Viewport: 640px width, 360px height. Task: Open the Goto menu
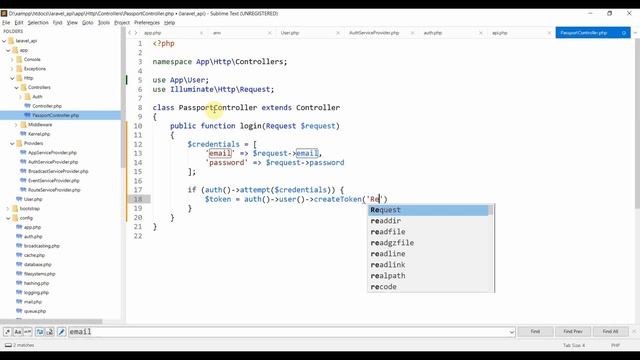coord(88,22)
